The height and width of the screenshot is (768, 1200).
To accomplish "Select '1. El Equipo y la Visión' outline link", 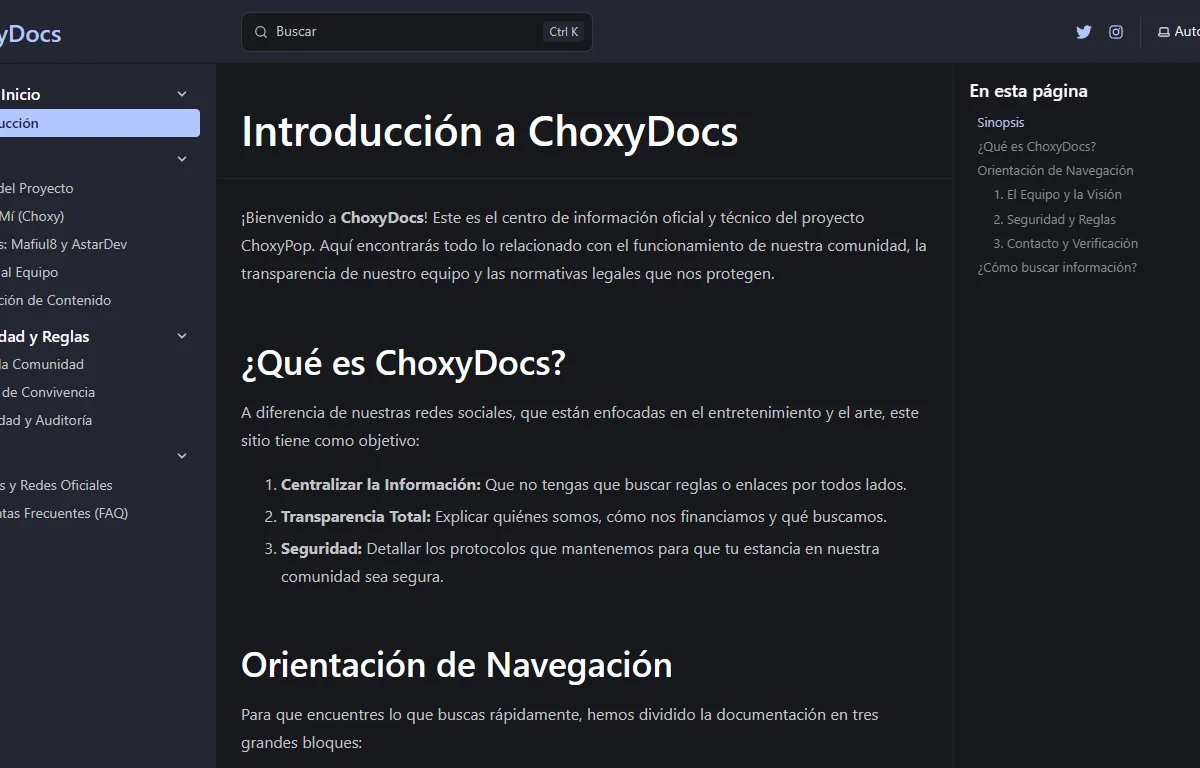I will tap(1057, 195).
